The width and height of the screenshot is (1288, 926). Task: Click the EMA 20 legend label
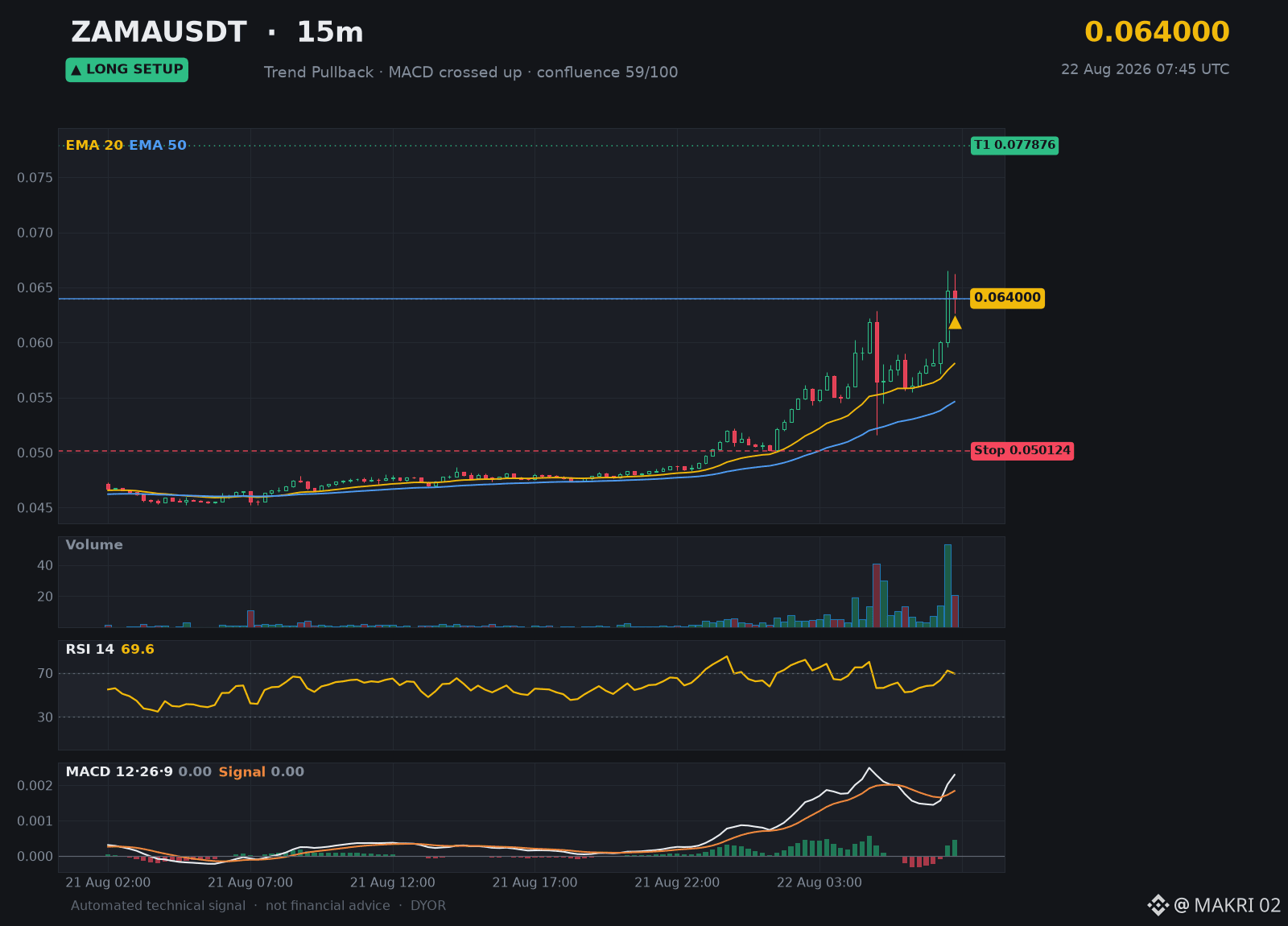tap(94, 146)
